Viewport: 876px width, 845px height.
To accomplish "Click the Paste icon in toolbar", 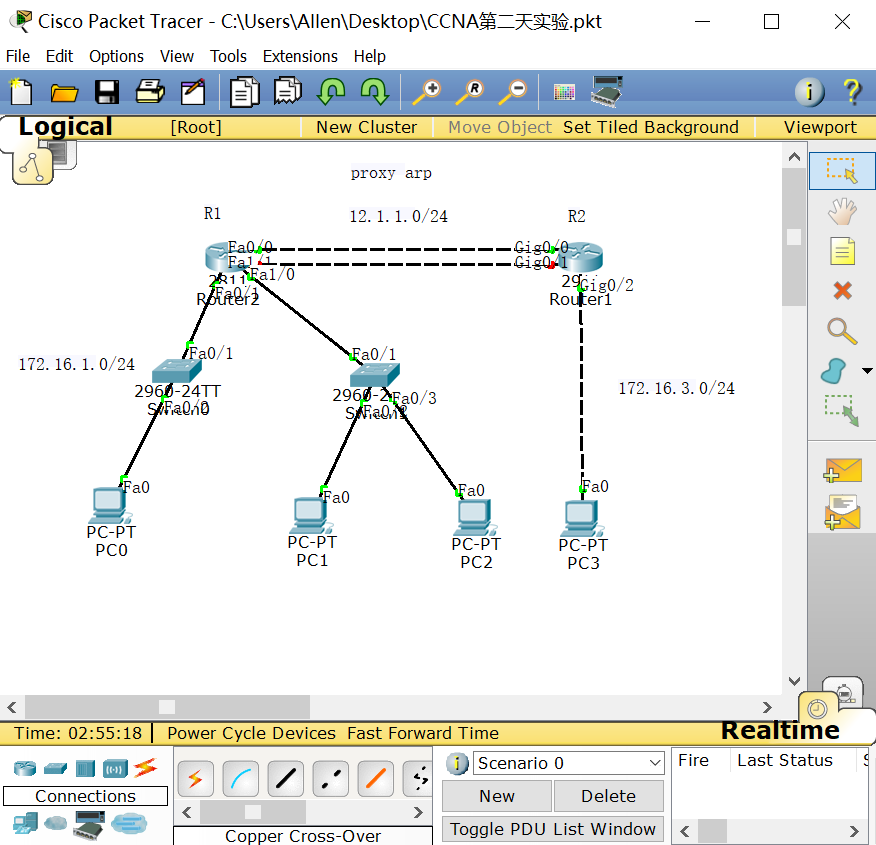I will pyautogui.click(x=288, y=91).
